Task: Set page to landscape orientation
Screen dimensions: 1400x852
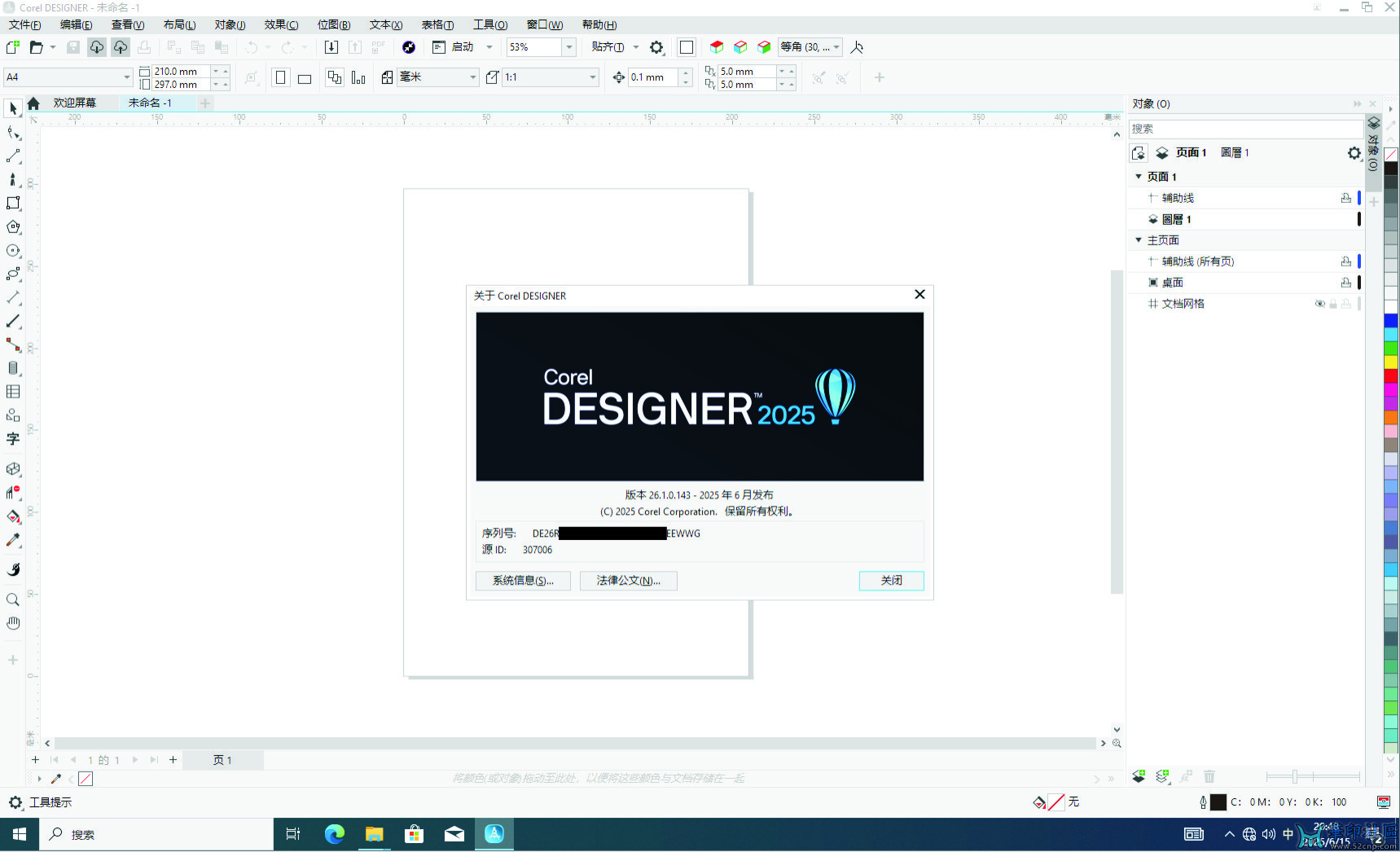Action: coord(305,78)
